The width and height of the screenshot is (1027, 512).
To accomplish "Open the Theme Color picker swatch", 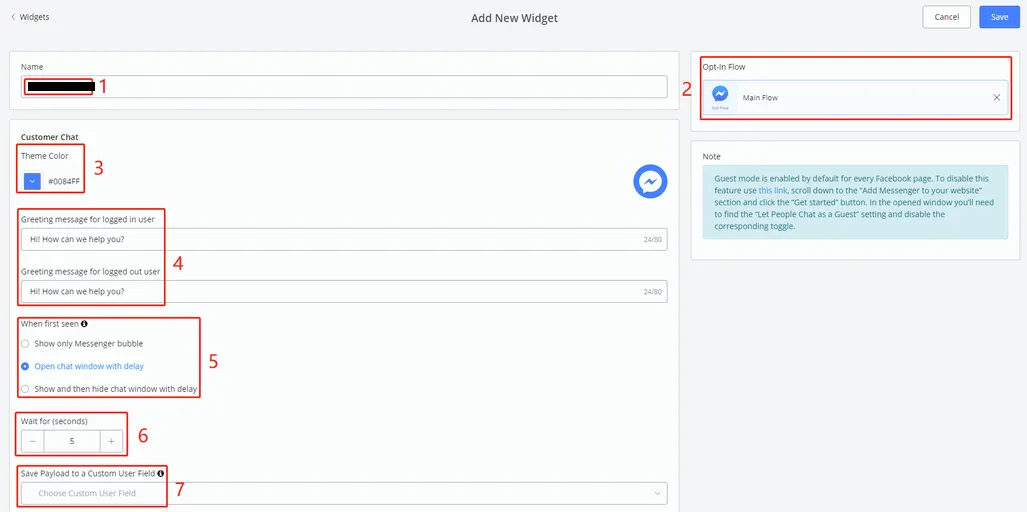I will pyautogui.click(x=33, y=181).
